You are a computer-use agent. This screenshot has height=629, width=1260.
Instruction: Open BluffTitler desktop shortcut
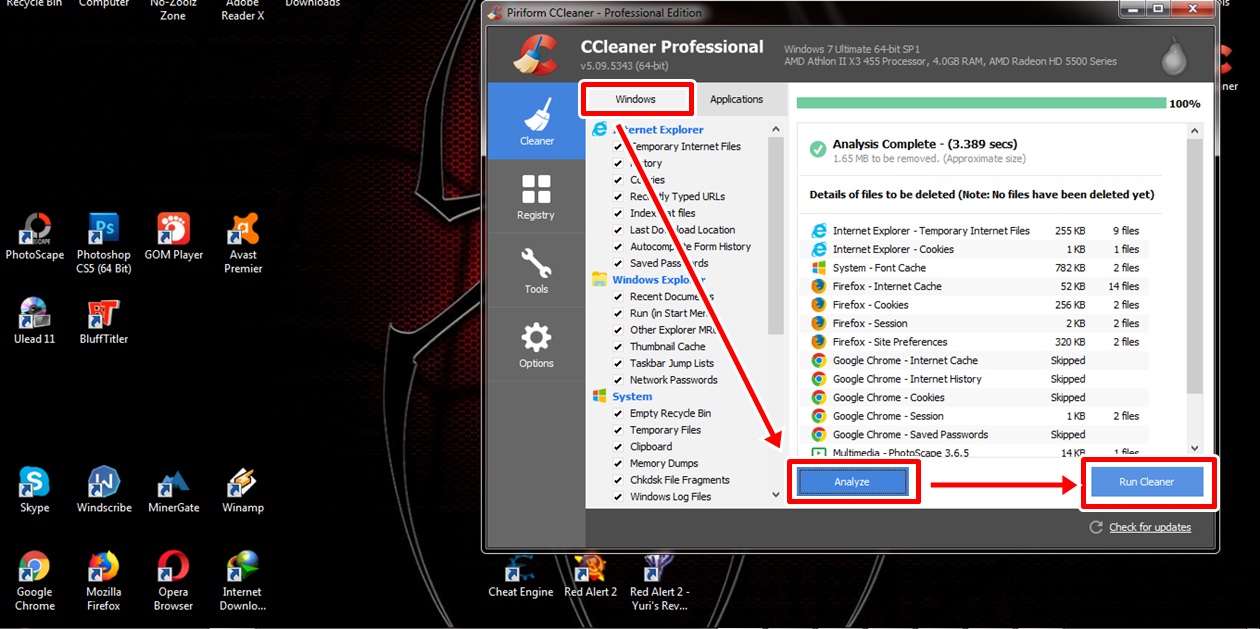pyautogui.click(x=104, y=321)
